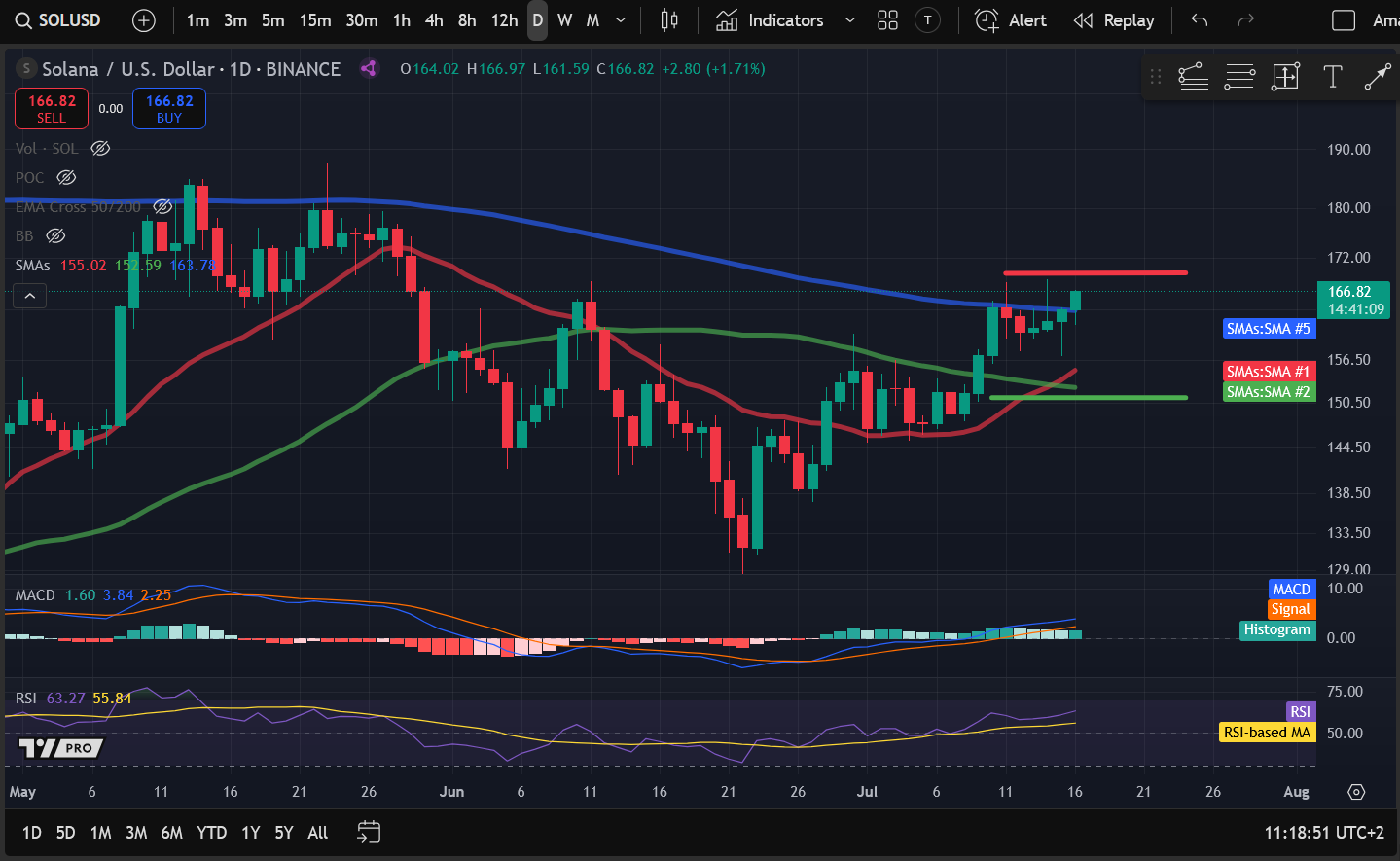Screen dimensions: 1400x861
Task: Select the arrow line drawing tool
Action: (x=1378, y=77)
